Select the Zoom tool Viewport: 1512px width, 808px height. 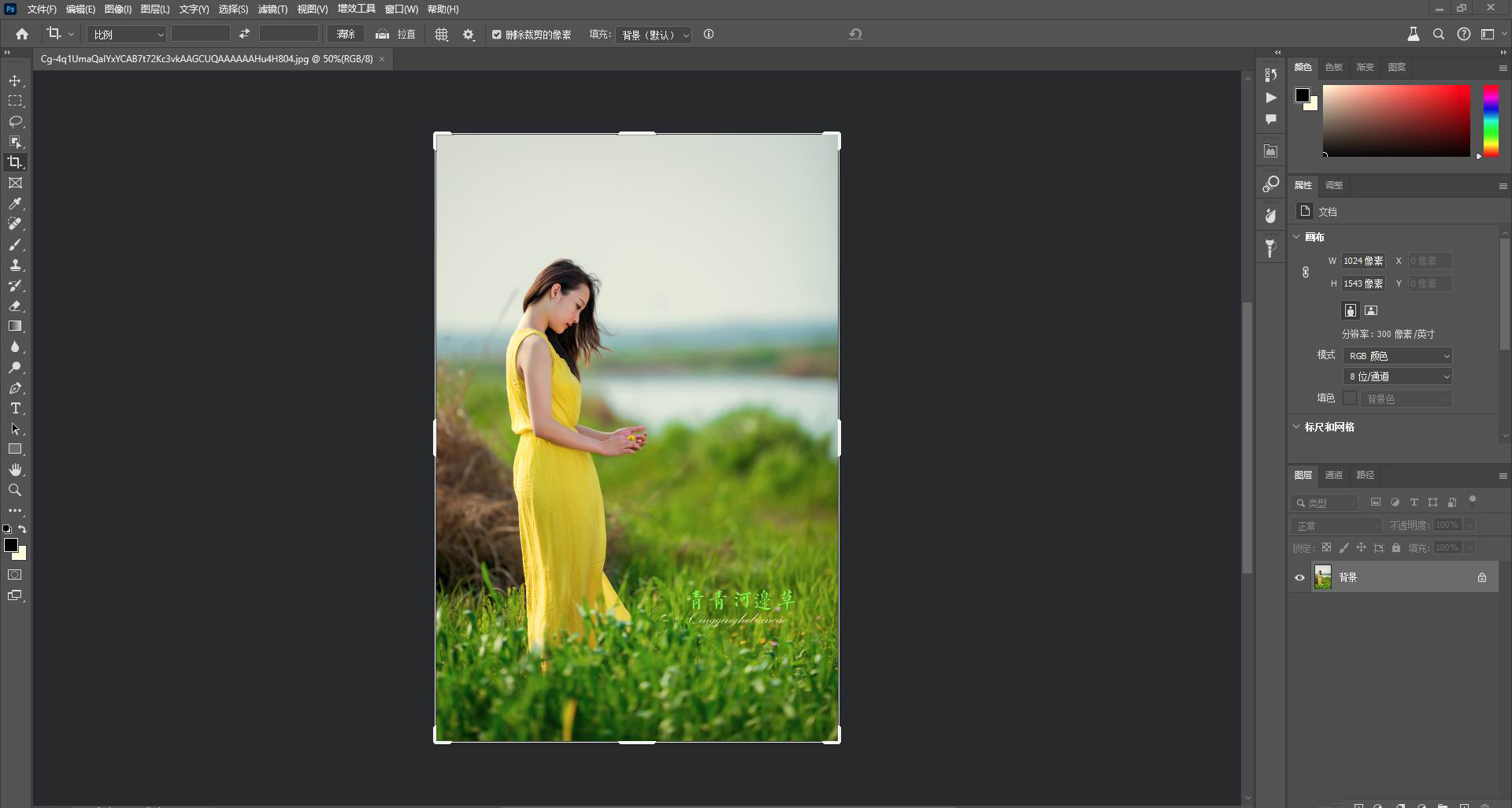click(15, 491)
